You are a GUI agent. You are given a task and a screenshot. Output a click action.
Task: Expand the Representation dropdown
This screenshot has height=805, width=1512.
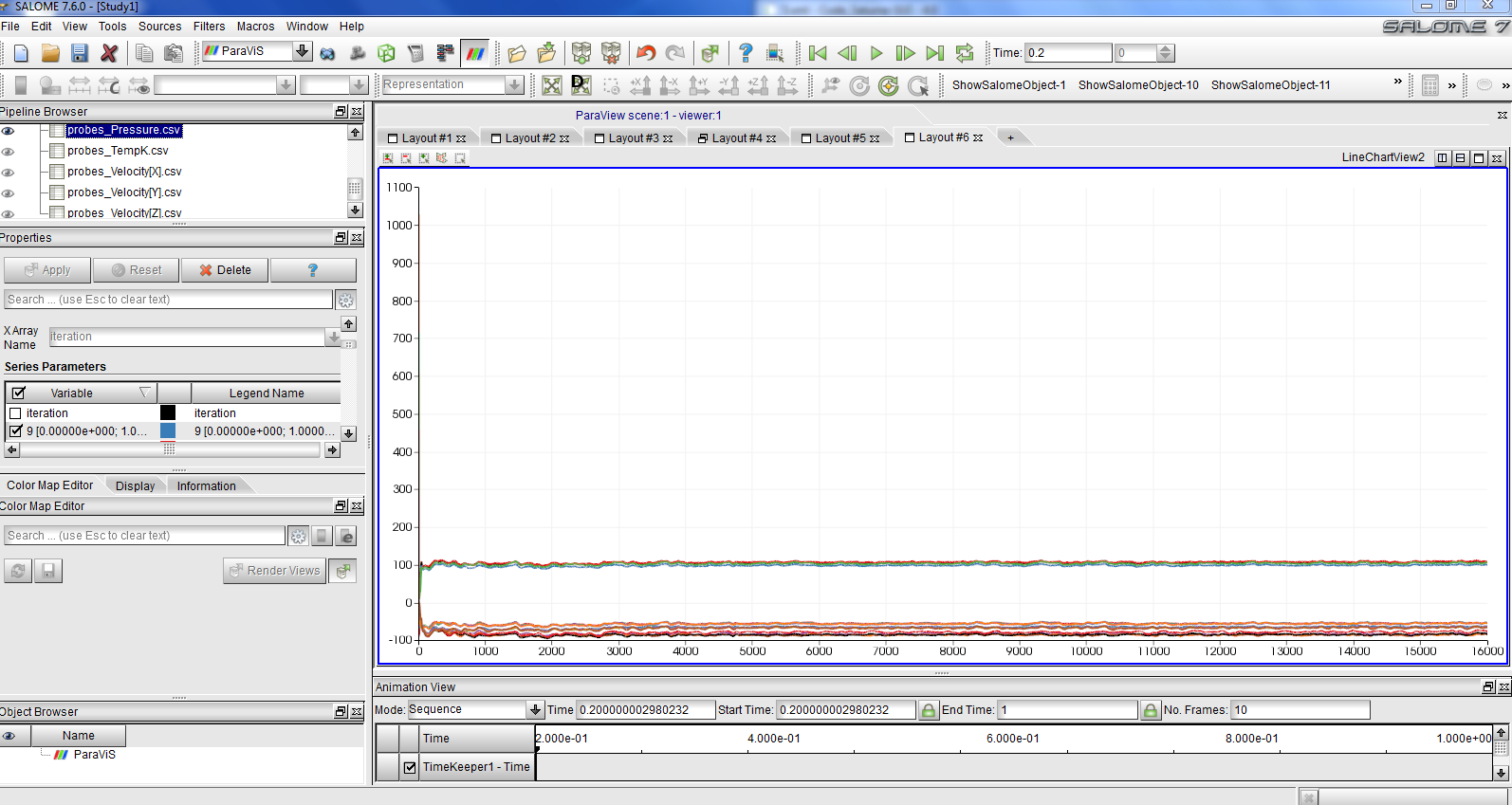(x=513, y=85)
